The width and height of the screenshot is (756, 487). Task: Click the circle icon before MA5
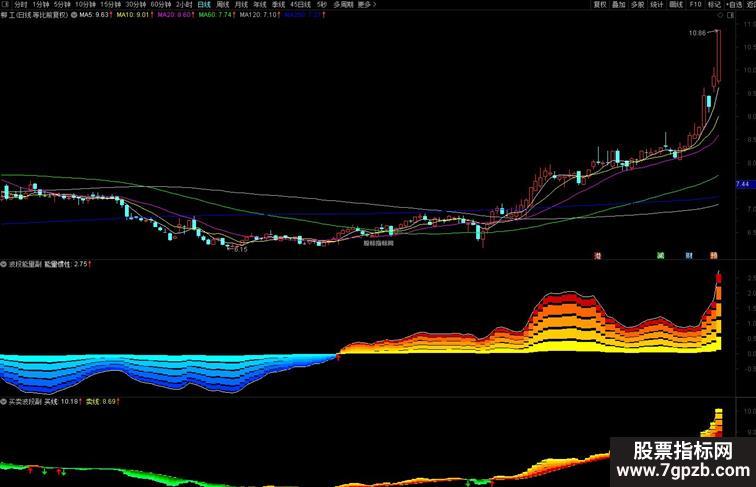[x=74, y=15]
